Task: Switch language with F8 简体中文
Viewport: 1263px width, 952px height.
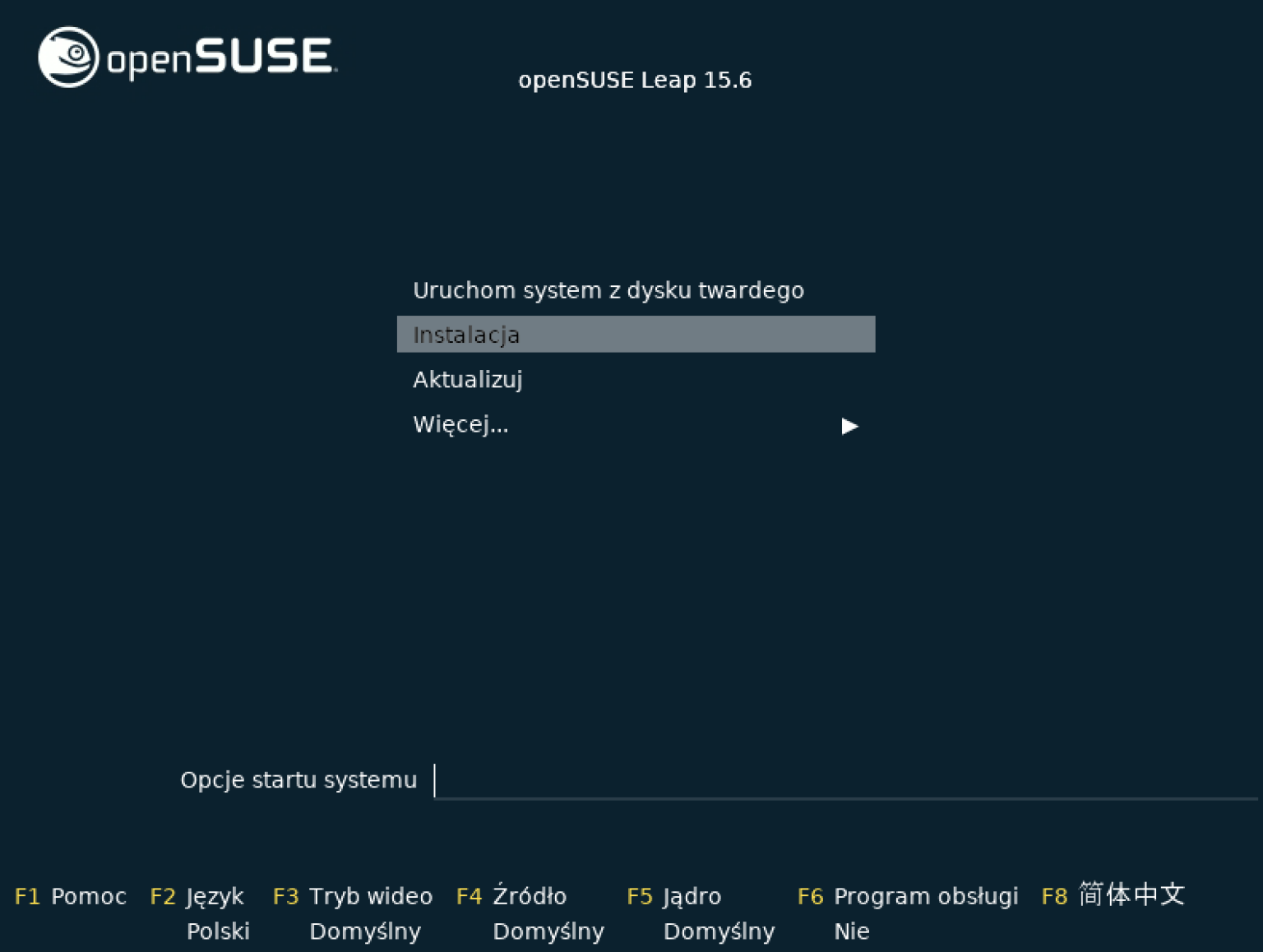Action: tap(1113, 894)
